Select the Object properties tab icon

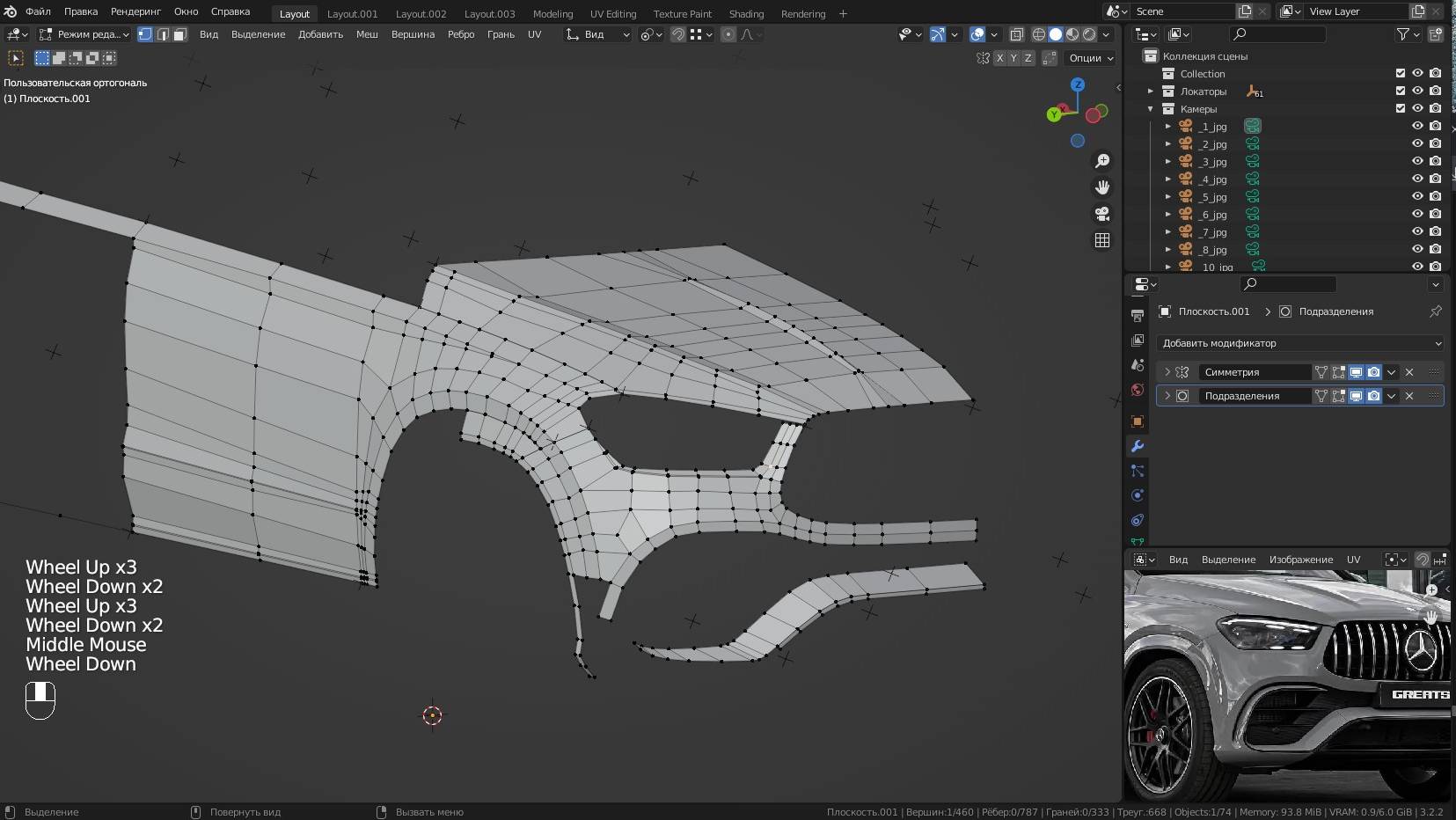click(1138, 421)
